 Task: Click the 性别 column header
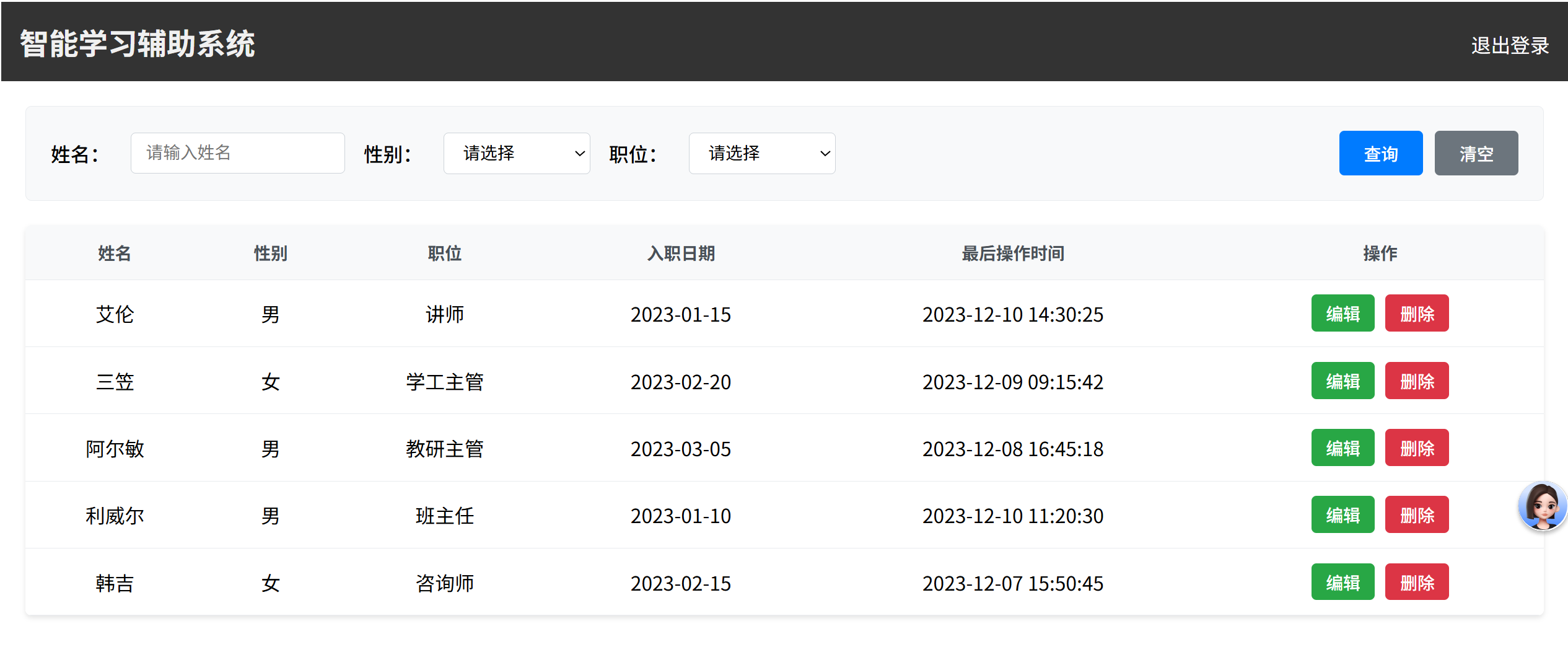(x=271, y=253)
